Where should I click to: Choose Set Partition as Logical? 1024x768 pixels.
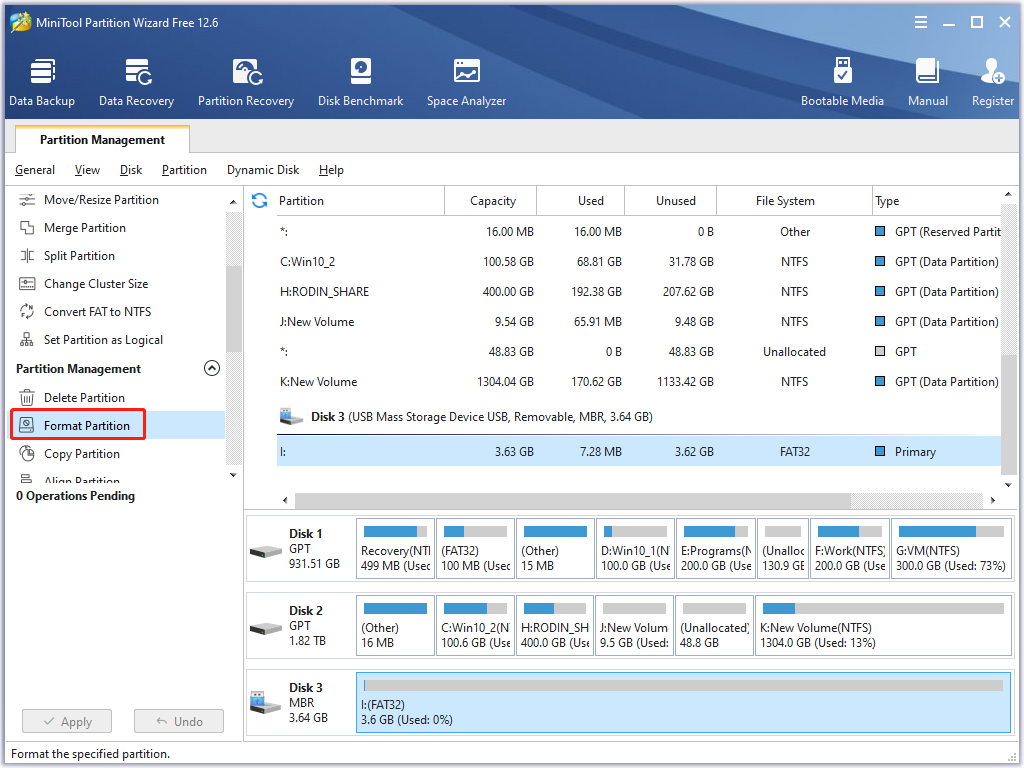pos(103,340)
